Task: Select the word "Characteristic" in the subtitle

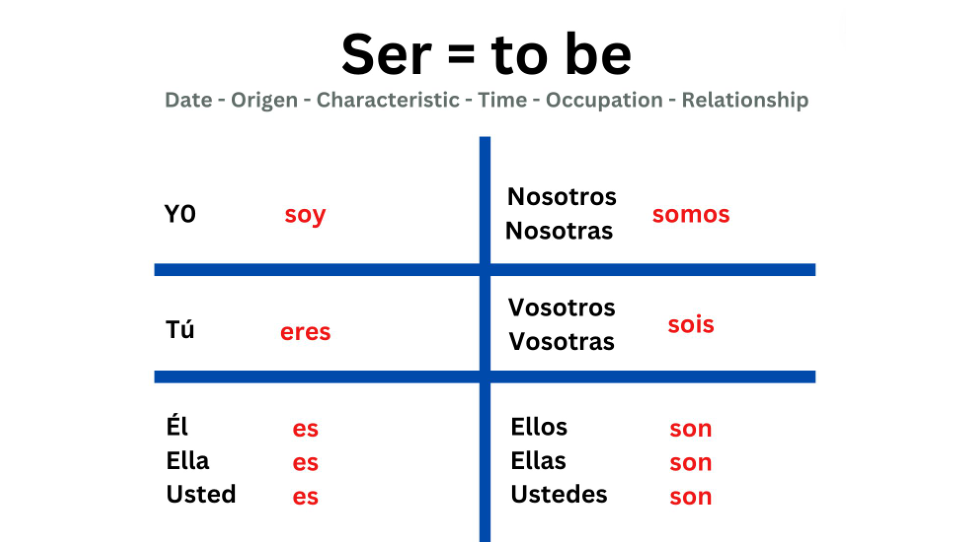Action: (387, 100)
